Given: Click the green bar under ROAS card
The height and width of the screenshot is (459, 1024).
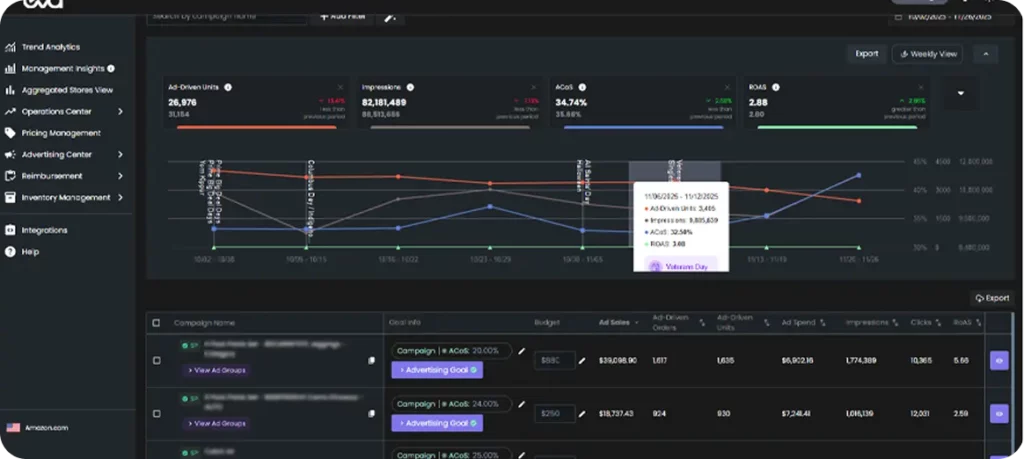Looking at the screenshot, I should click(x=837, y=127).
